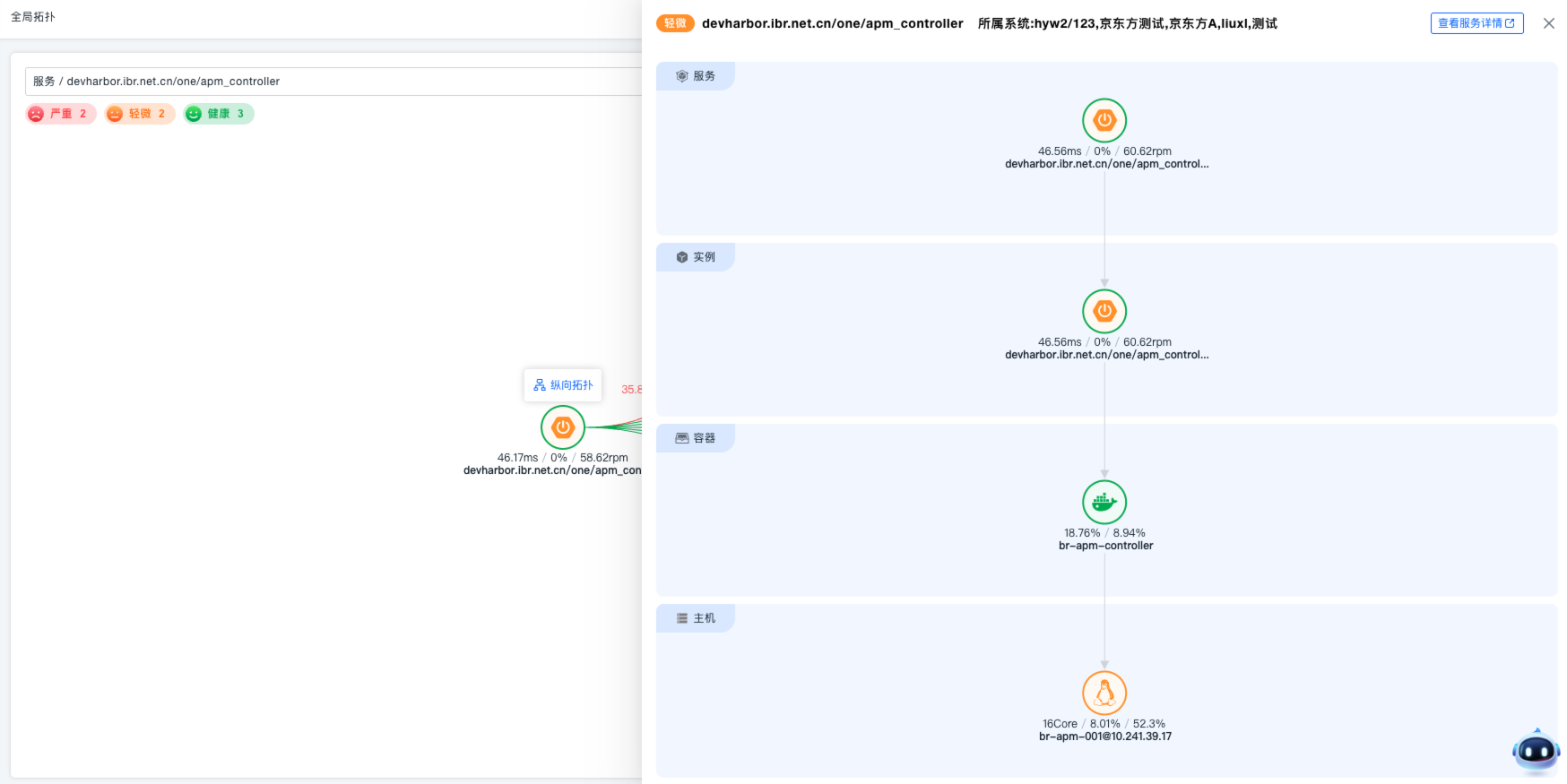Select the Docker container node br-apm-controller

point(1104,502)
